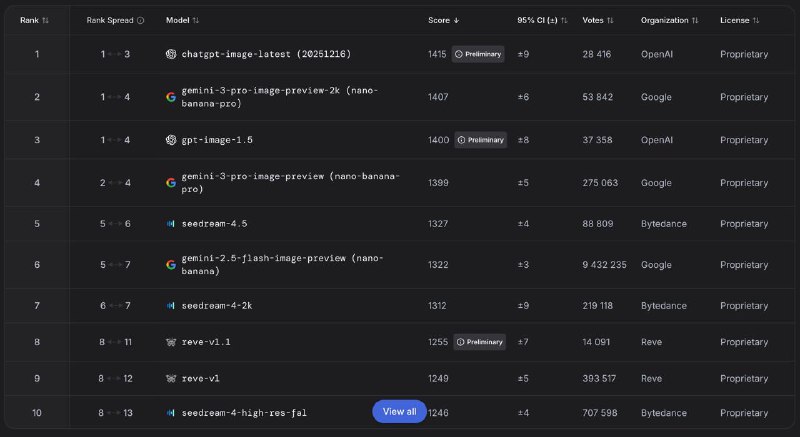The width and height of the screenshot is (800, 437).
Task: Open seedream-4-2k model entry
Action: coord(217,305)
